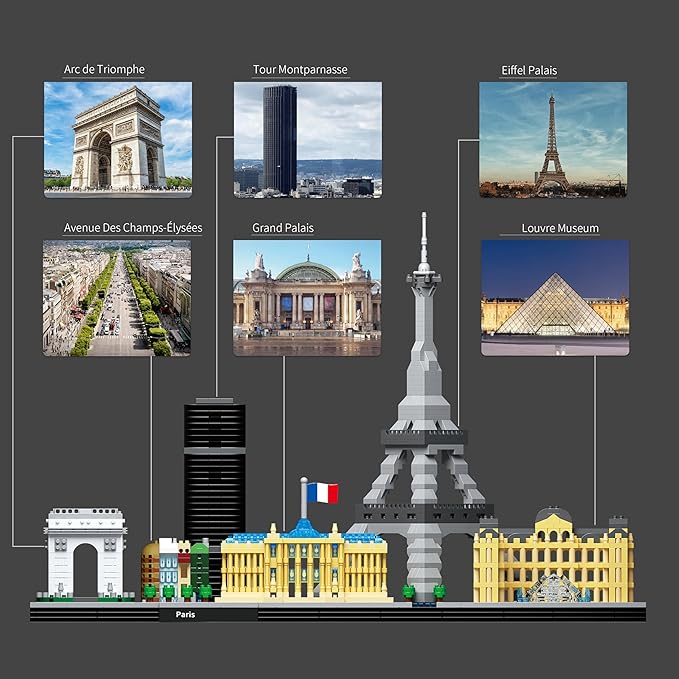Click the Avenue Des Champs-Élysées photo
679x679 pixels.
(x=117, y=297)
